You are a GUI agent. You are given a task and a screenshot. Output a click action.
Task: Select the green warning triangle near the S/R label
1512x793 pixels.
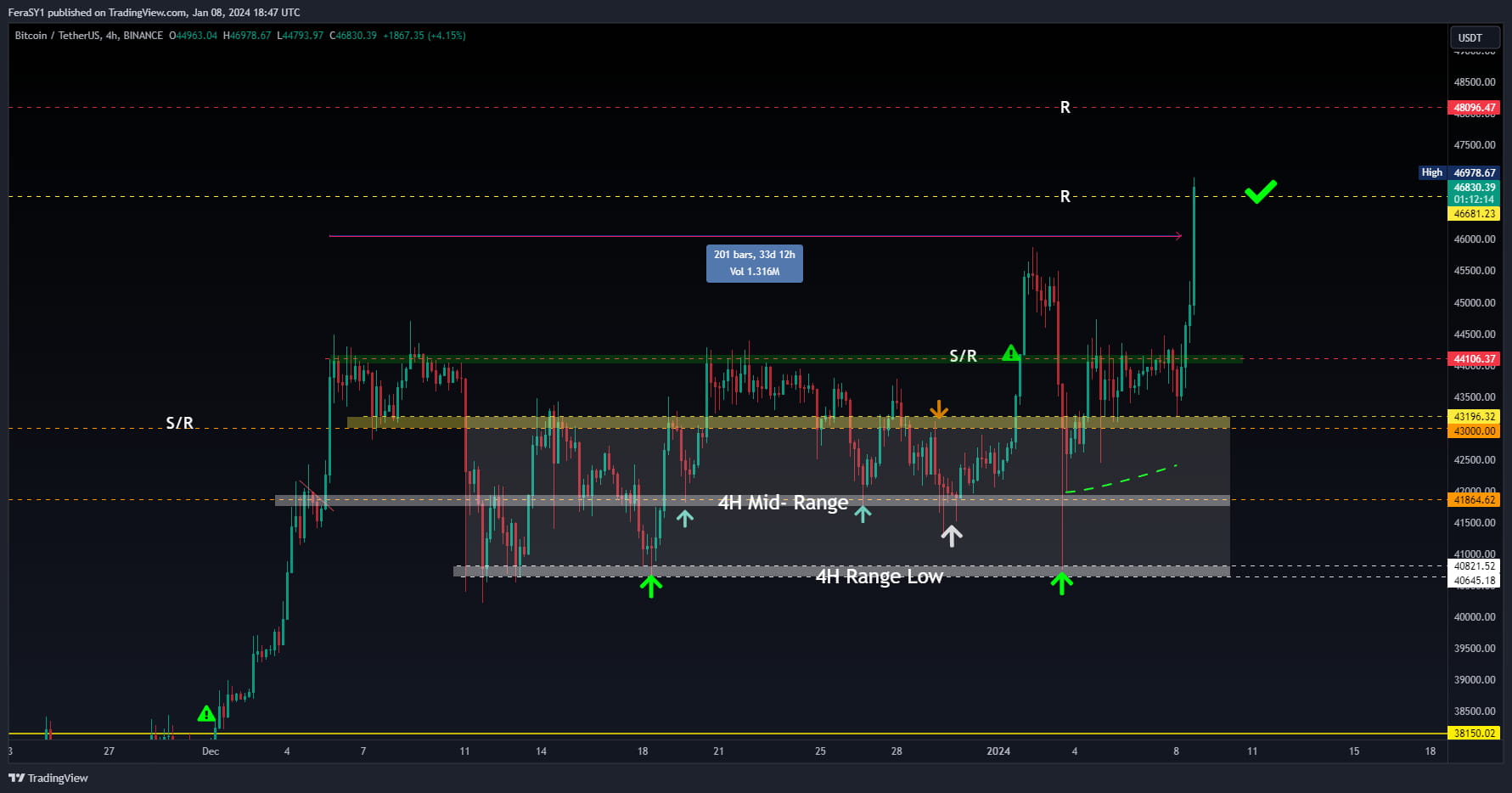coord(1012,352)
